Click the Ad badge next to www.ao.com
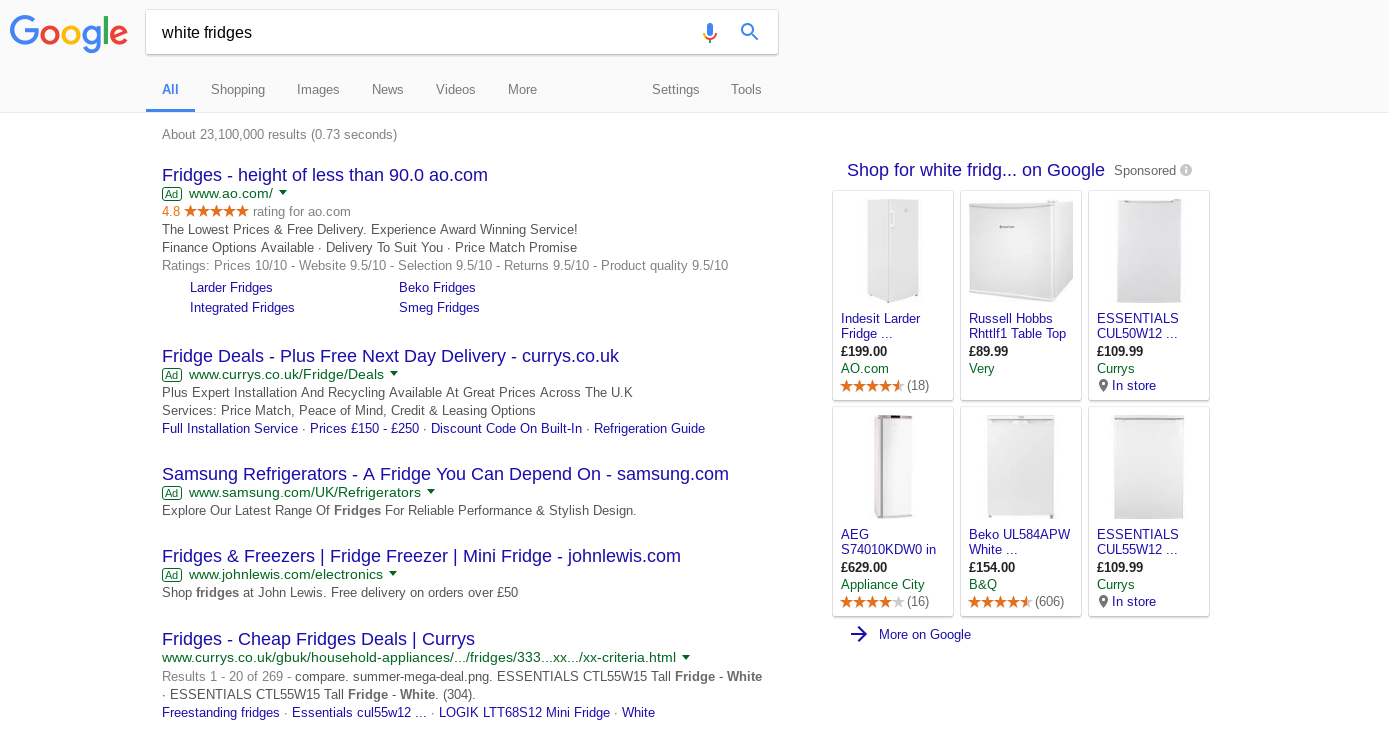This screenshot has height=737, width=1389. pyautogui.click(x=172, y=193)
